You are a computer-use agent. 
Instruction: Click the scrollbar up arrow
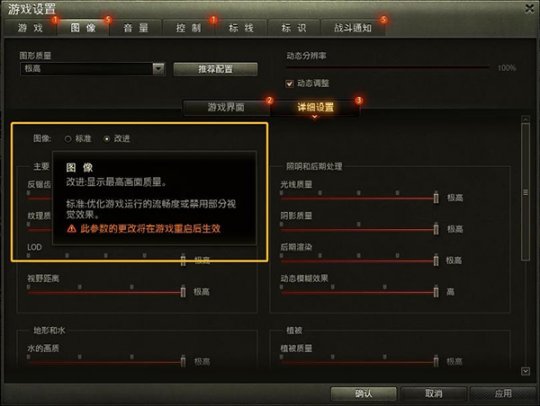coord(525,119)
